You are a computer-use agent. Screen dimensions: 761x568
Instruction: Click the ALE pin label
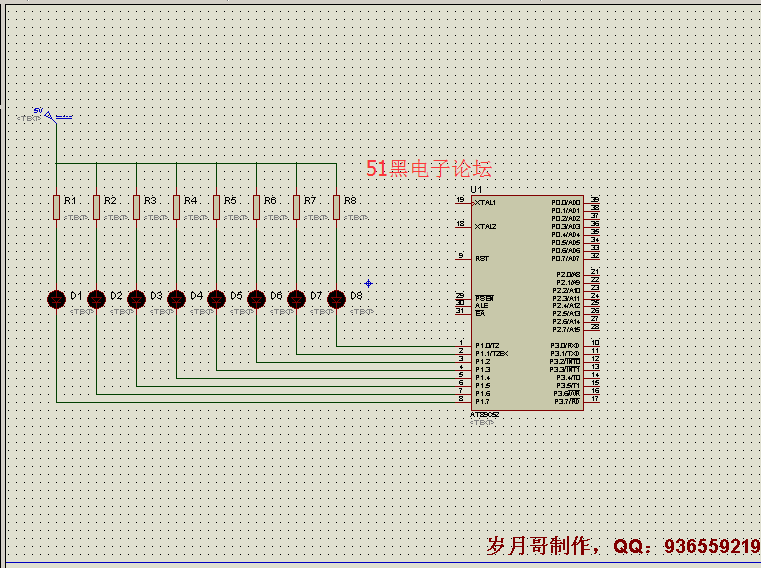point(481,305)
